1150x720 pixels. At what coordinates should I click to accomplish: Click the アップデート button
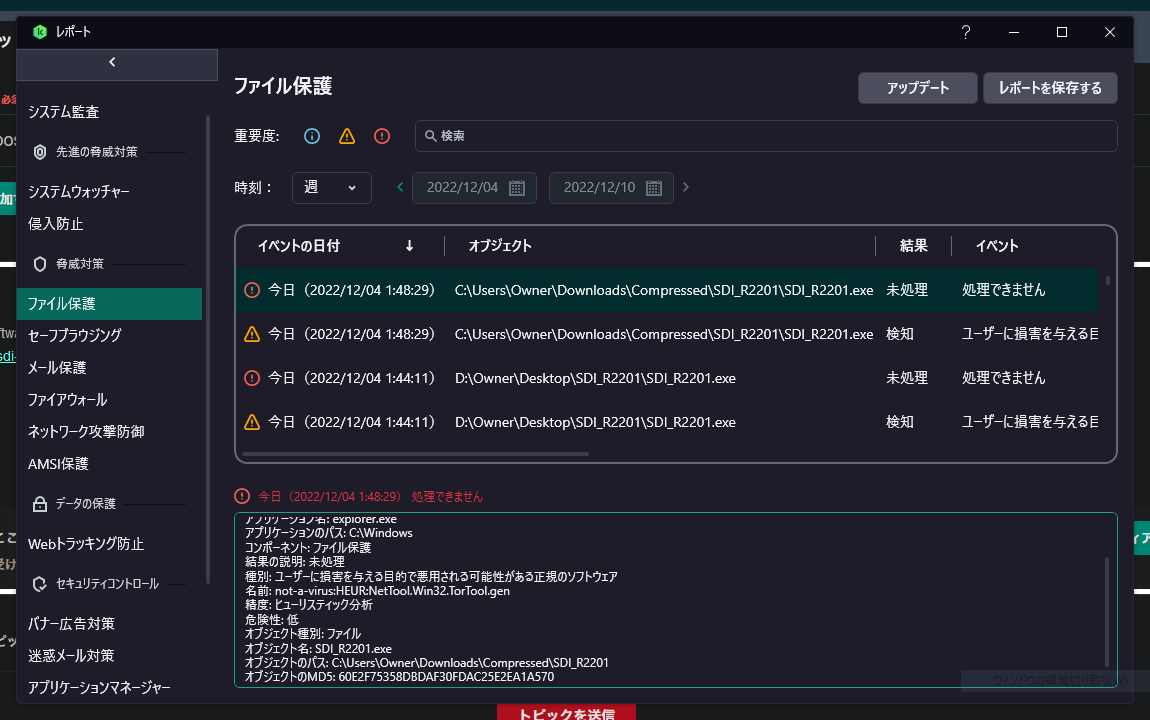click(918, 88)
